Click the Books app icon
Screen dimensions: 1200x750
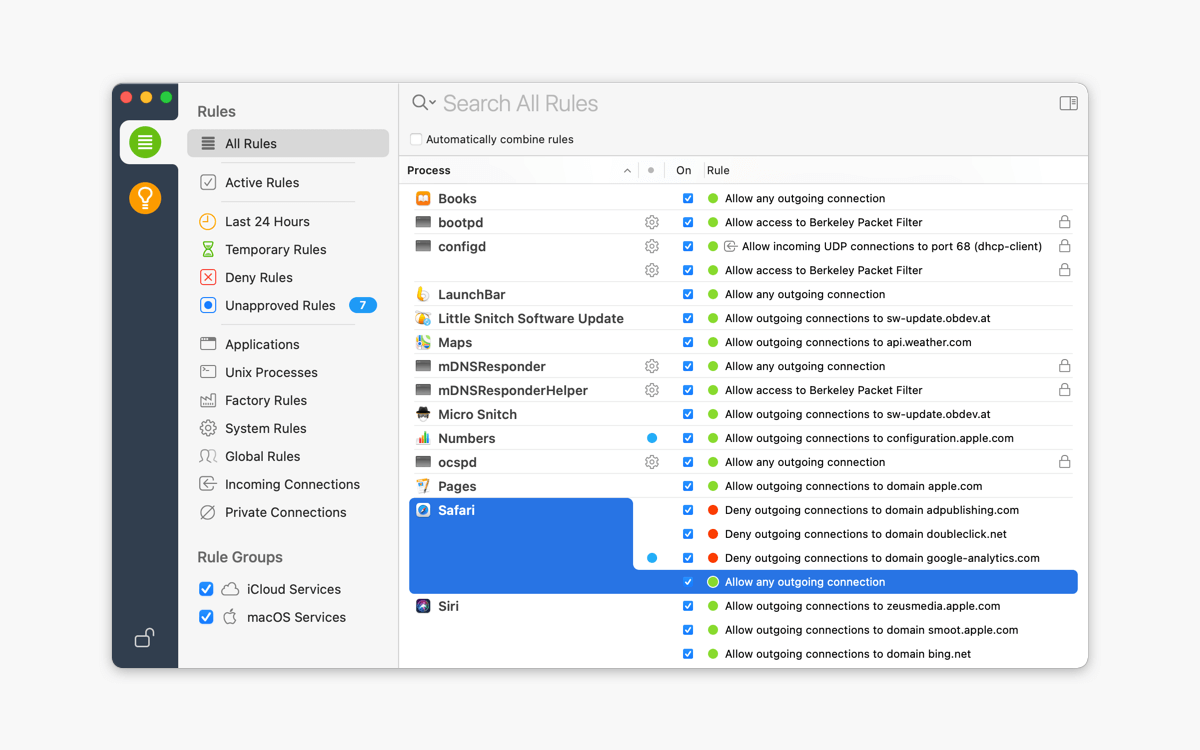click(x=423, y=198)
